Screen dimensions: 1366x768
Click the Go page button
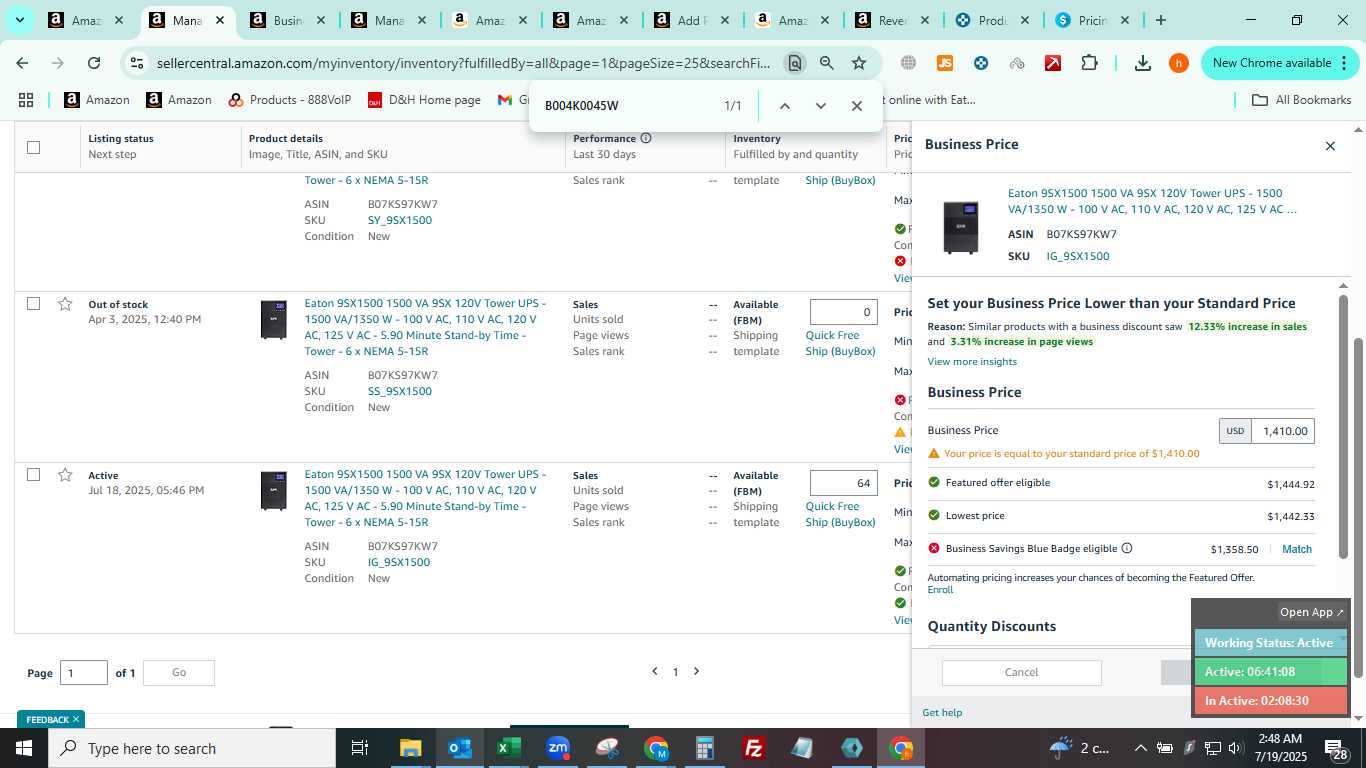179,672
